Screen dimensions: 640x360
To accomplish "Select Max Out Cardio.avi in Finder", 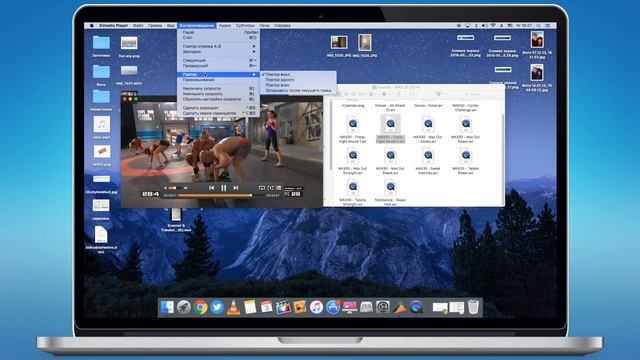I will tap(428, 129).
